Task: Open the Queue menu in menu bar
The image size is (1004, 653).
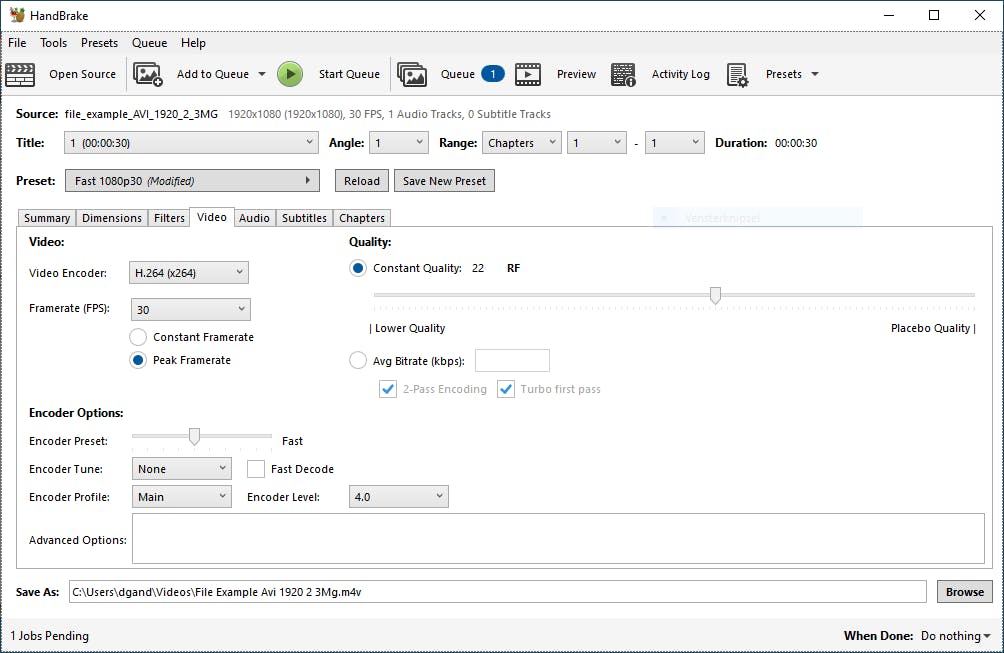Action: (x=149, y=43)
